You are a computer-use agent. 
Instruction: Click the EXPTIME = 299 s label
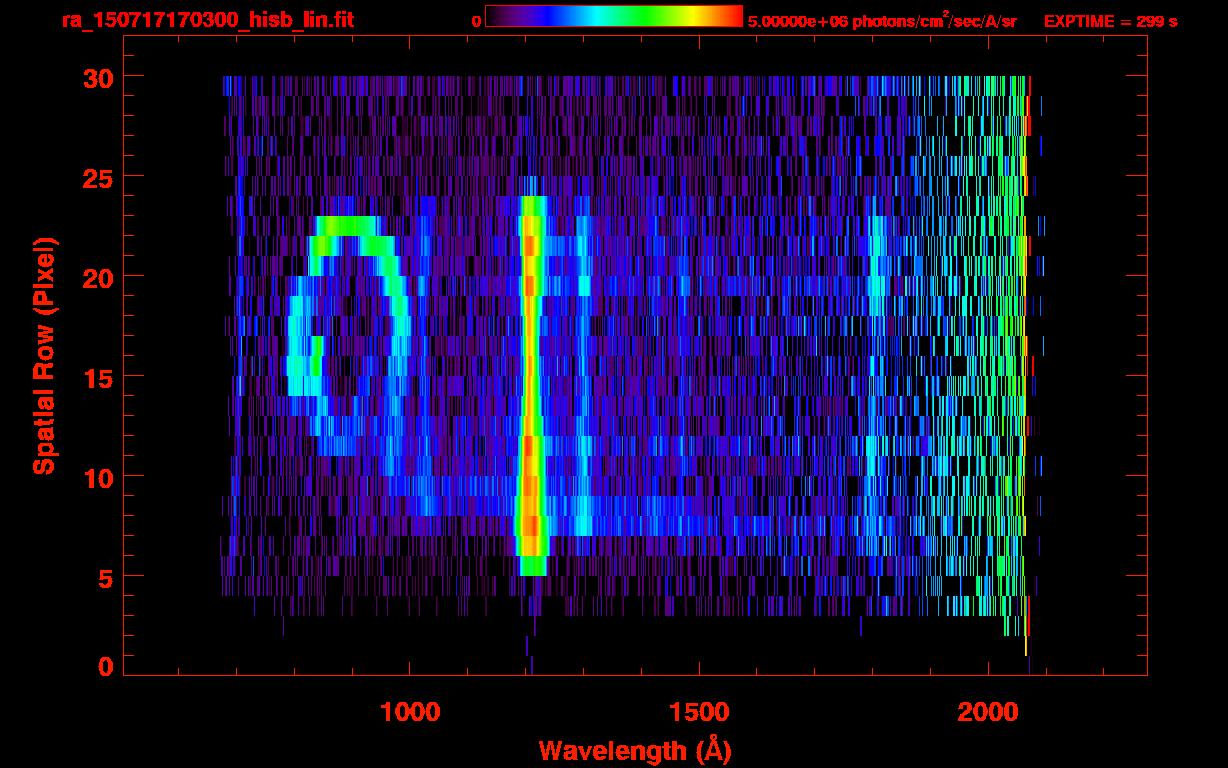(x=1110, y=21)
